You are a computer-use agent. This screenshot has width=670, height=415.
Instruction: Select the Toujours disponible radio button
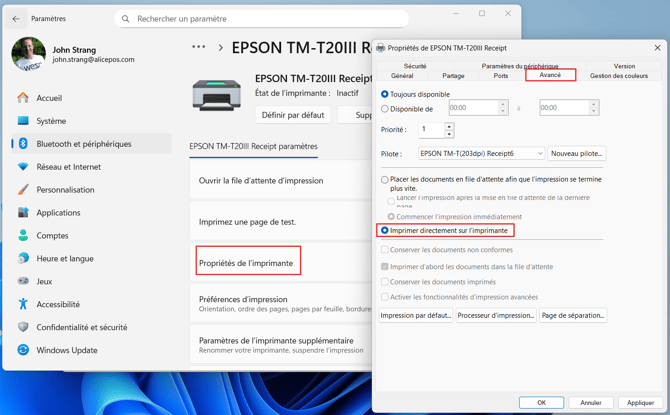[x=385, y=94]
